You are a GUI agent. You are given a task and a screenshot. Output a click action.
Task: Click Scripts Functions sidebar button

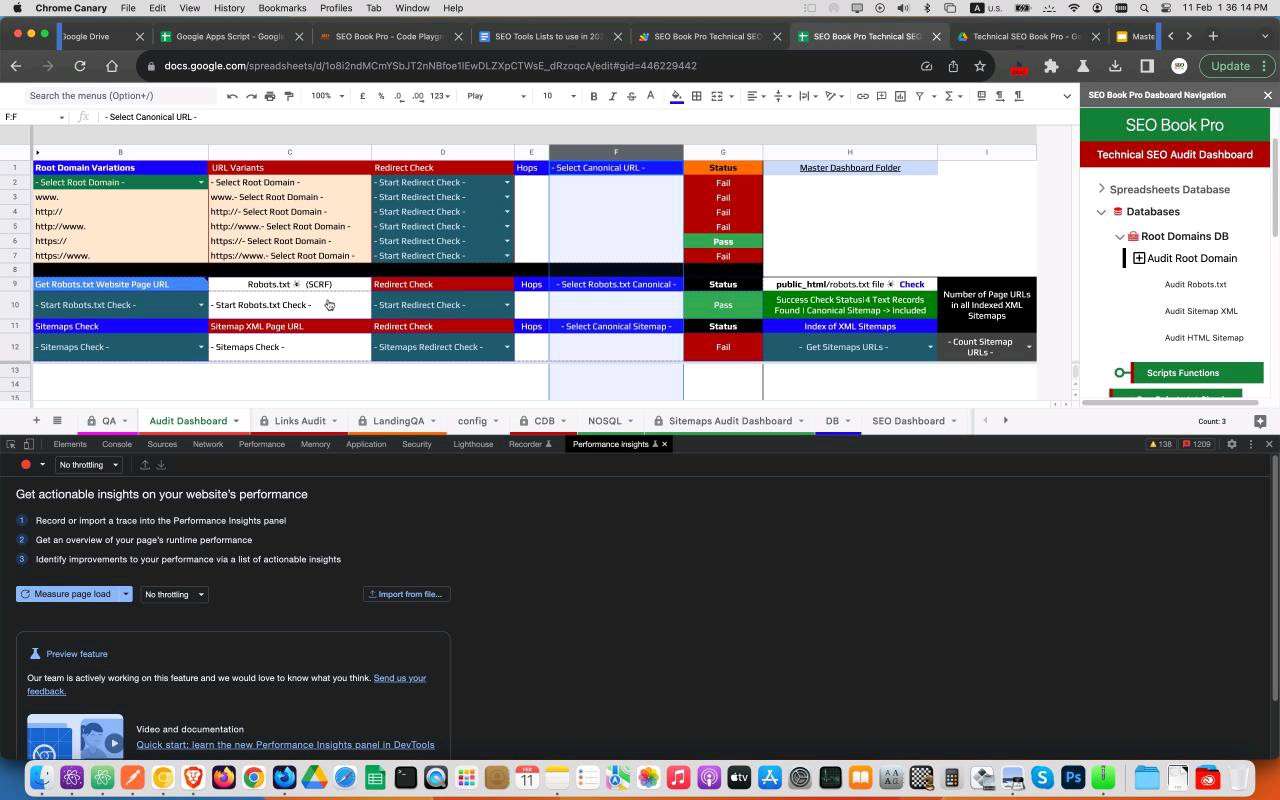click(x=1197, y=373)
